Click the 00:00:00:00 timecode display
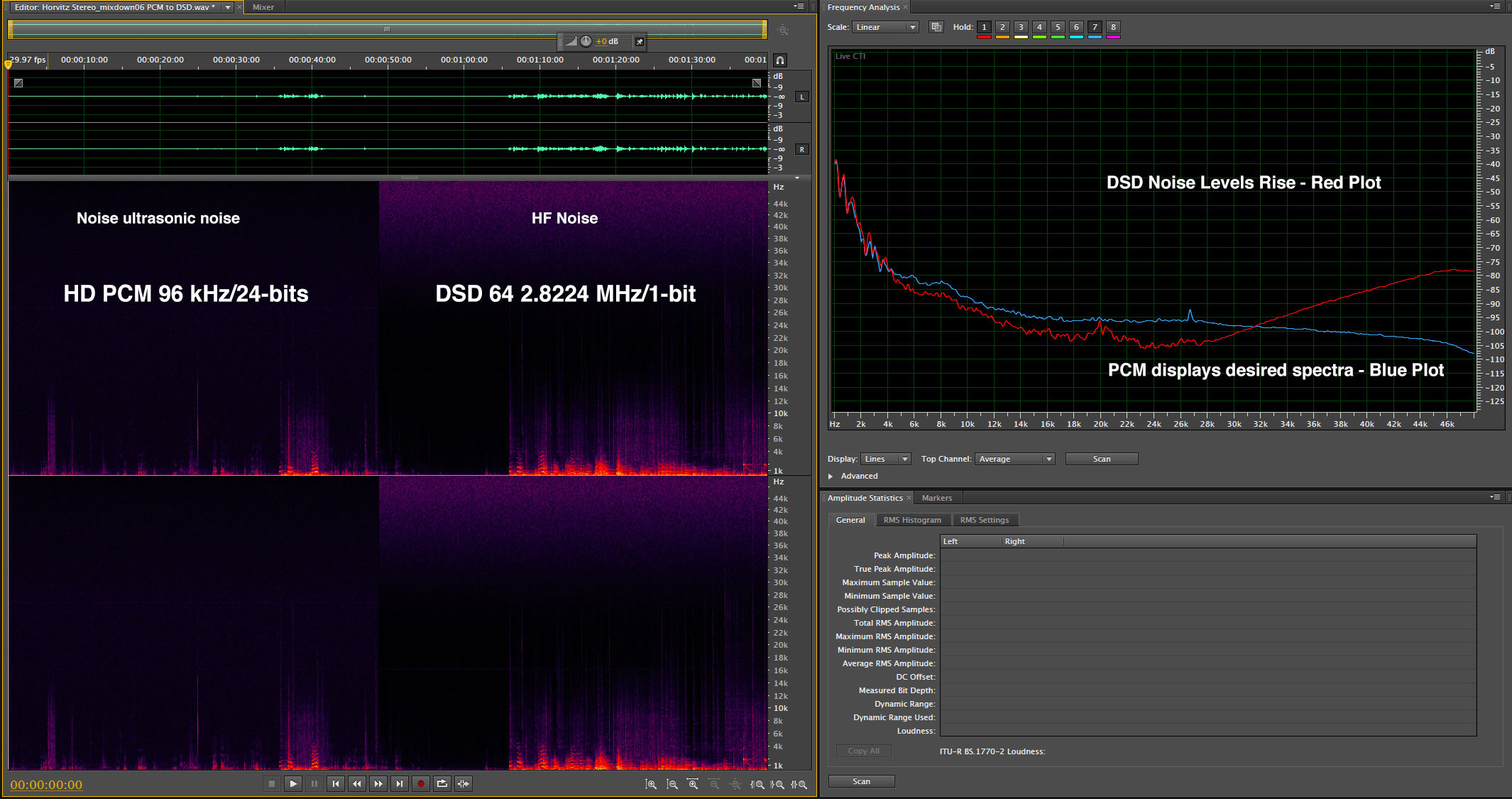The width and height of the screenshot is (1512, 799). [46, 785]
